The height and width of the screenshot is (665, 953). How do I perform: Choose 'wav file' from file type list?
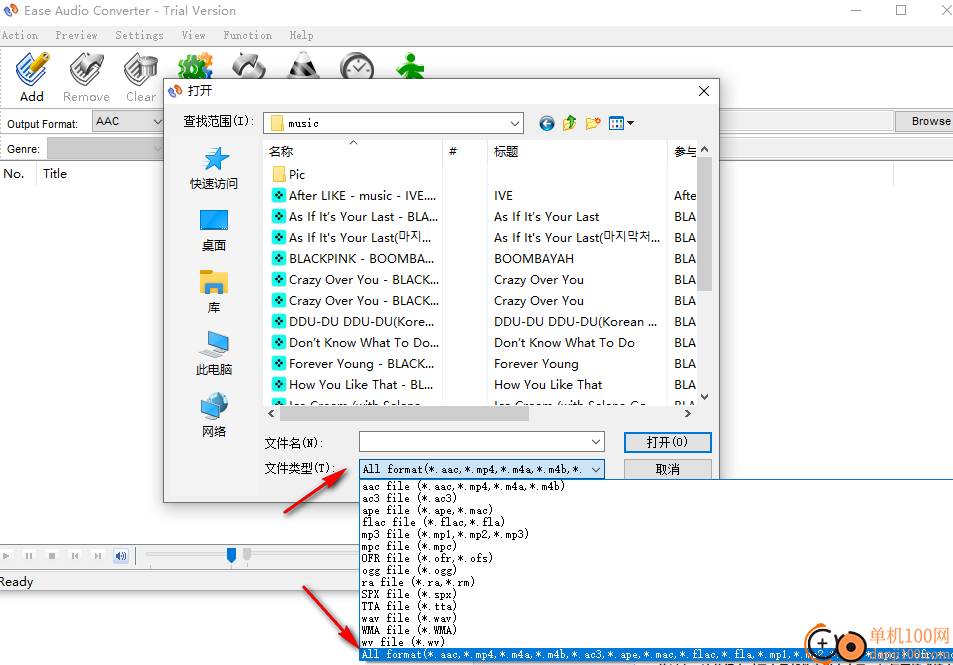tap(408, 618)
